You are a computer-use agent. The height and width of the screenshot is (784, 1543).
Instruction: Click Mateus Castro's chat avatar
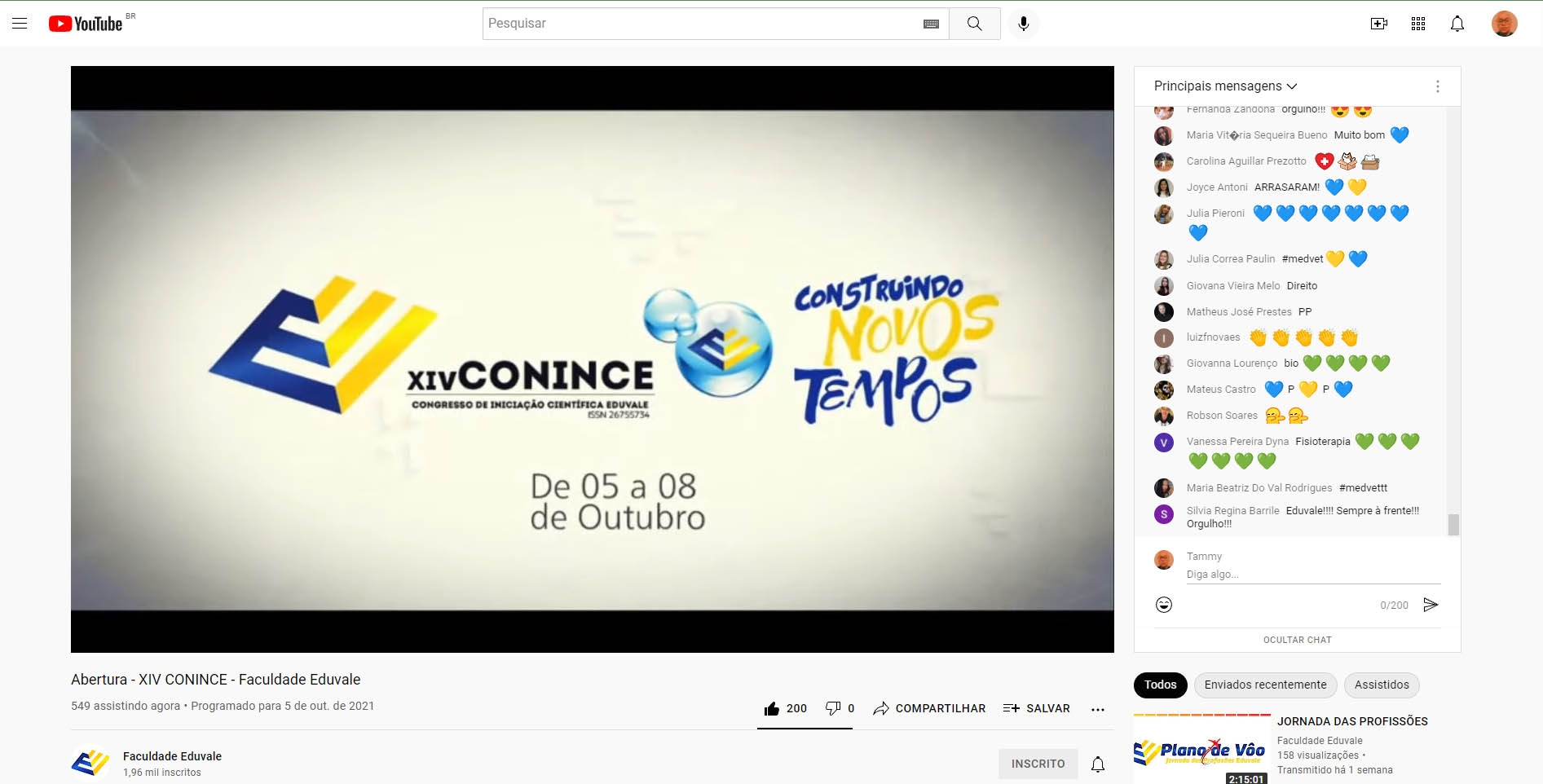pyautogui.click(x=1164, y=390)
